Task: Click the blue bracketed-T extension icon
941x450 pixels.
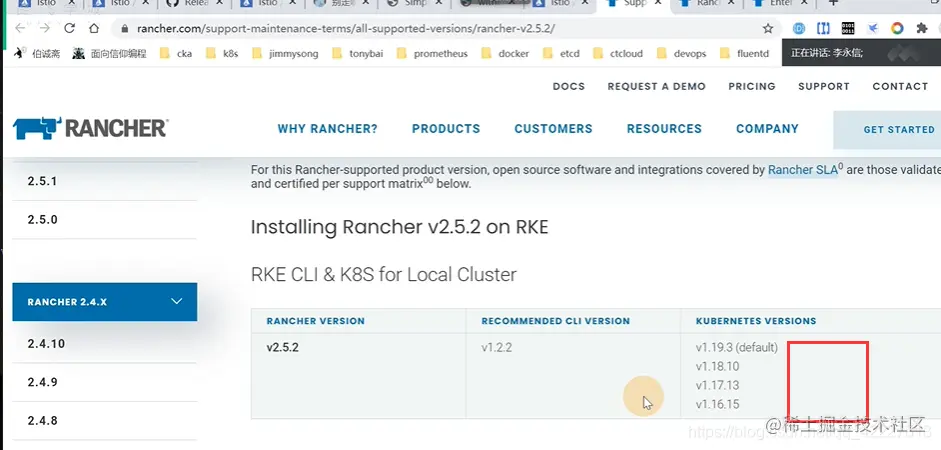Action: [x=823, y=28]
